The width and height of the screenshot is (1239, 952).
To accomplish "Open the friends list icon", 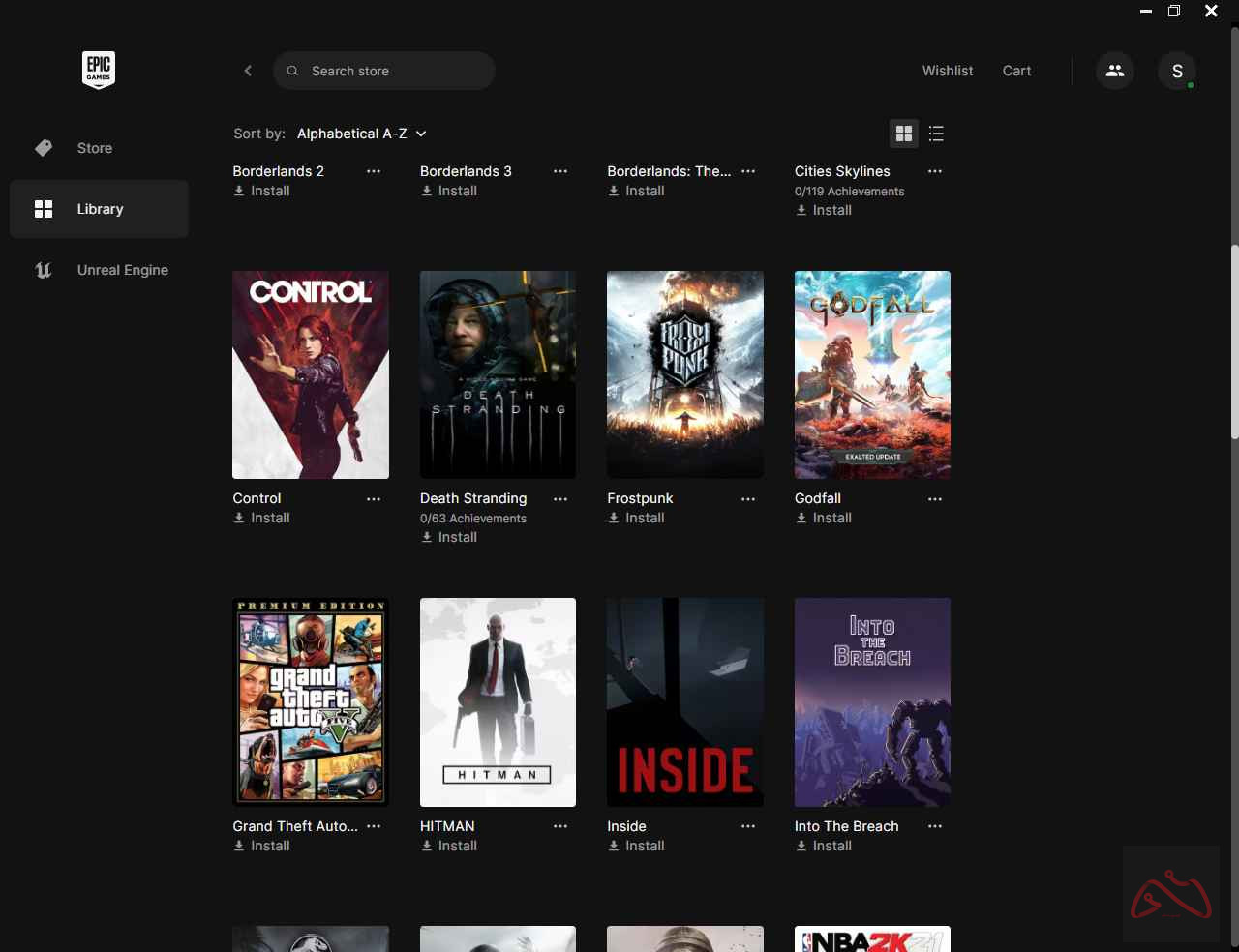I will [x=1114, y=70].
